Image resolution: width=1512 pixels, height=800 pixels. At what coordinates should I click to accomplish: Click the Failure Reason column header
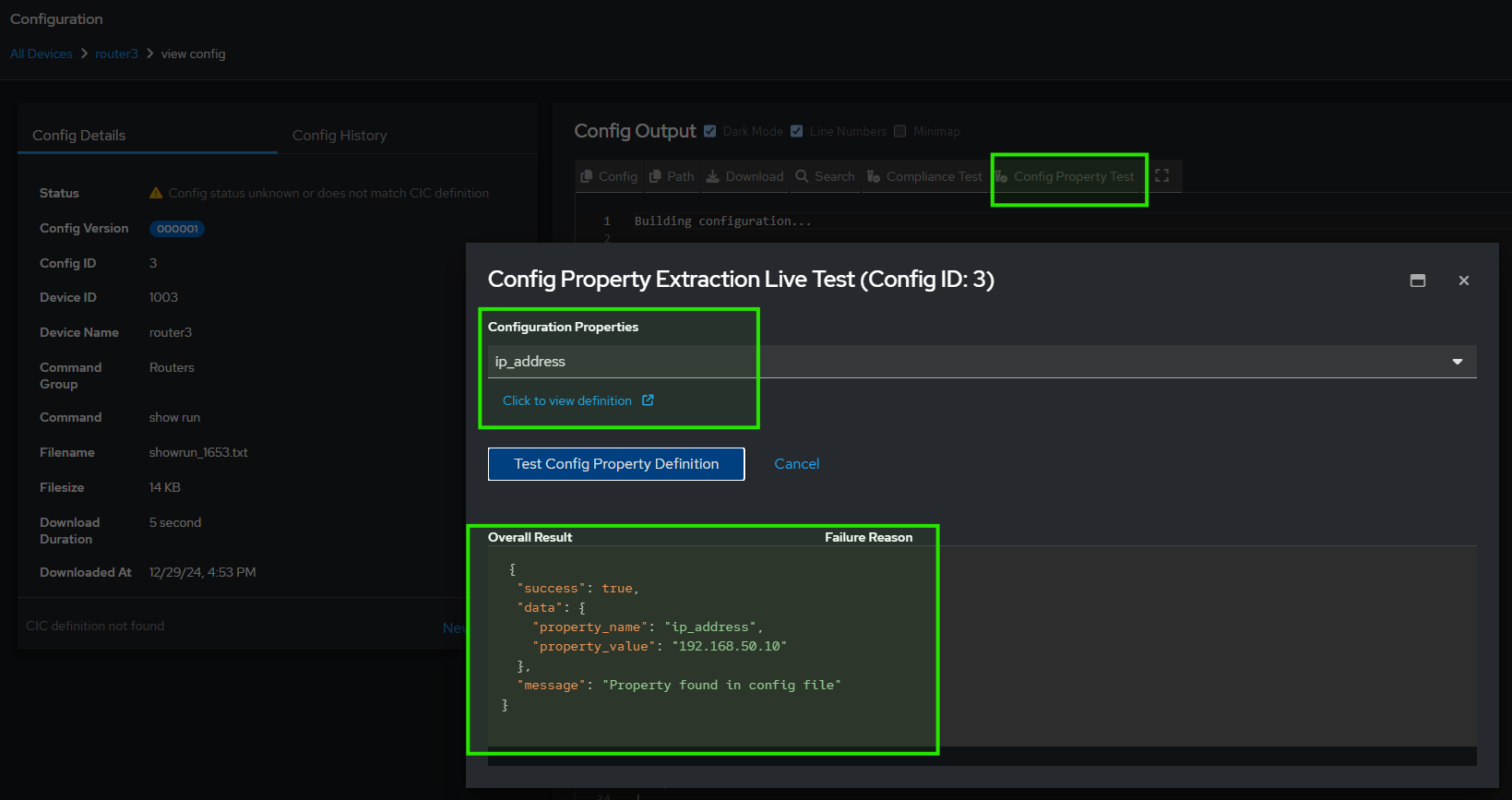[869, 537]
